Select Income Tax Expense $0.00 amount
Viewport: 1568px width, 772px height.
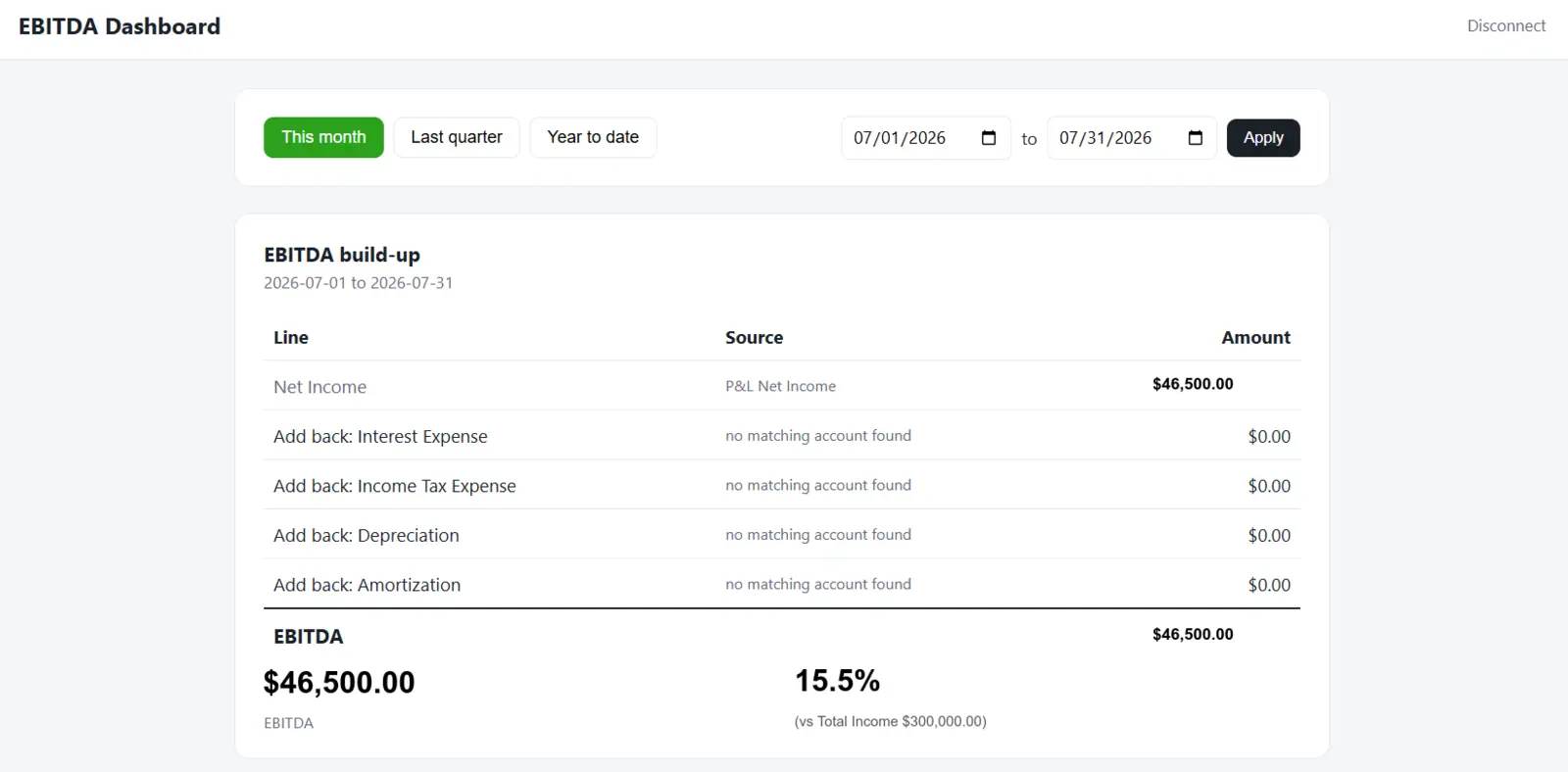click(1269, 486)
